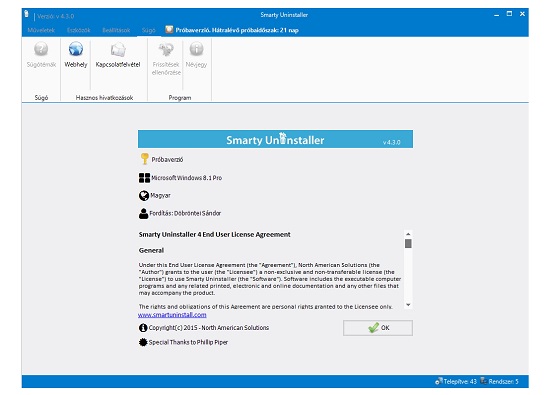Click the Hasznos hivatkozások group label
The image size is (550, 395).
coord(104,98)
